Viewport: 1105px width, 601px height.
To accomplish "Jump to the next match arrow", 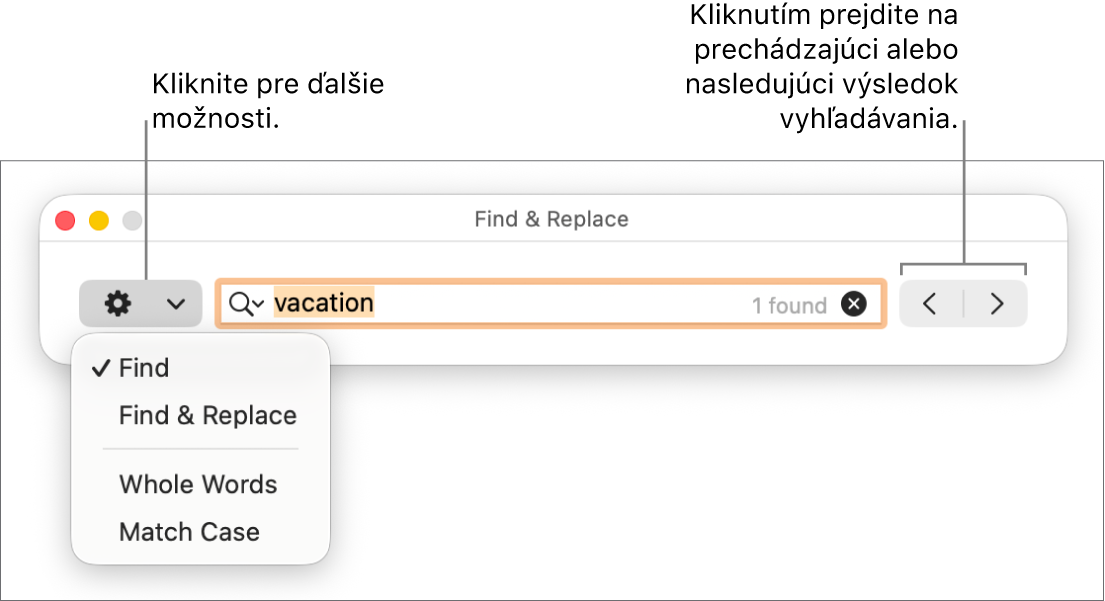I will coord(996,304).
